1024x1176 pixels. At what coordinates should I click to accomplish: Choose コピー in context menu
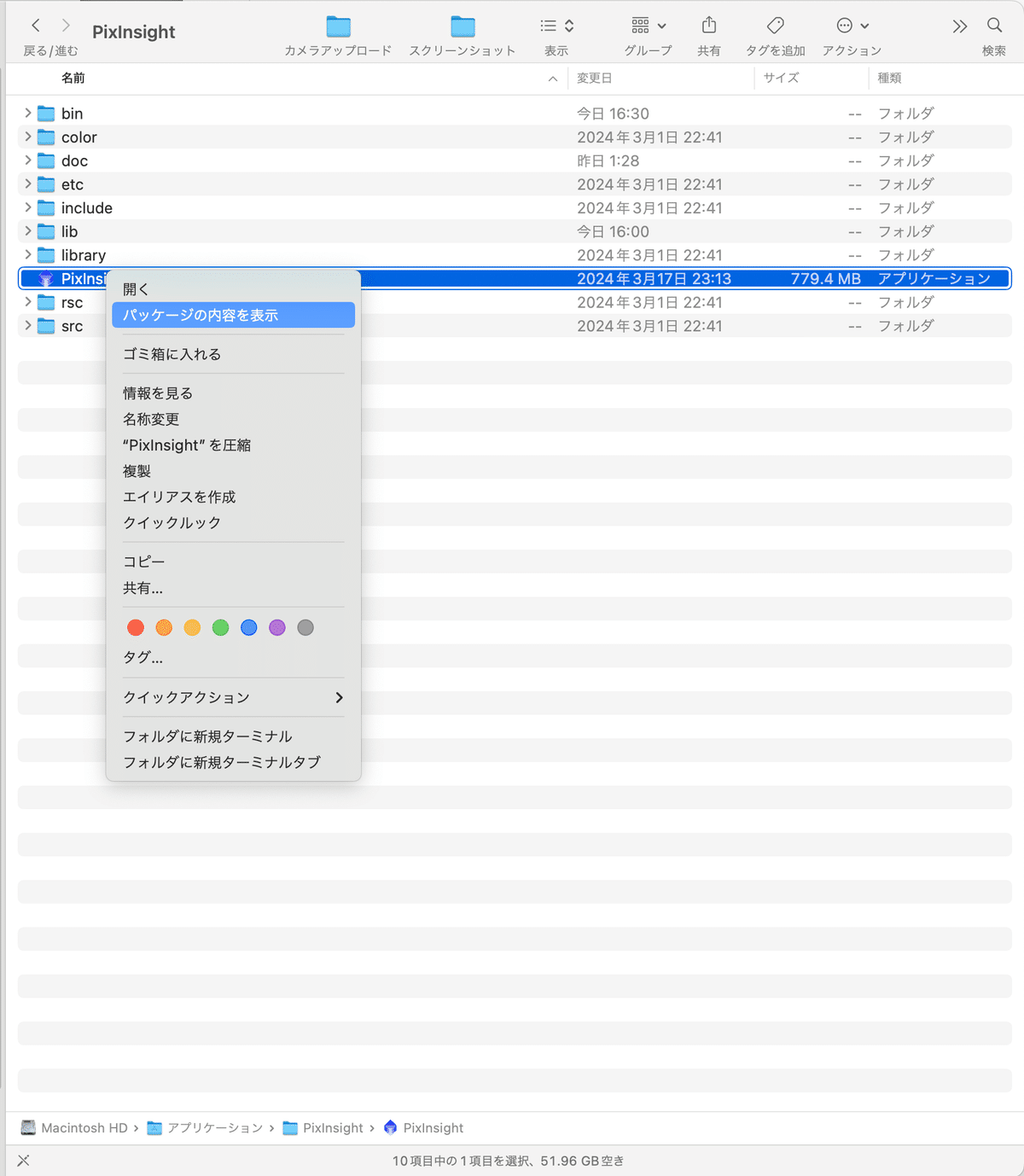[233, 562]
